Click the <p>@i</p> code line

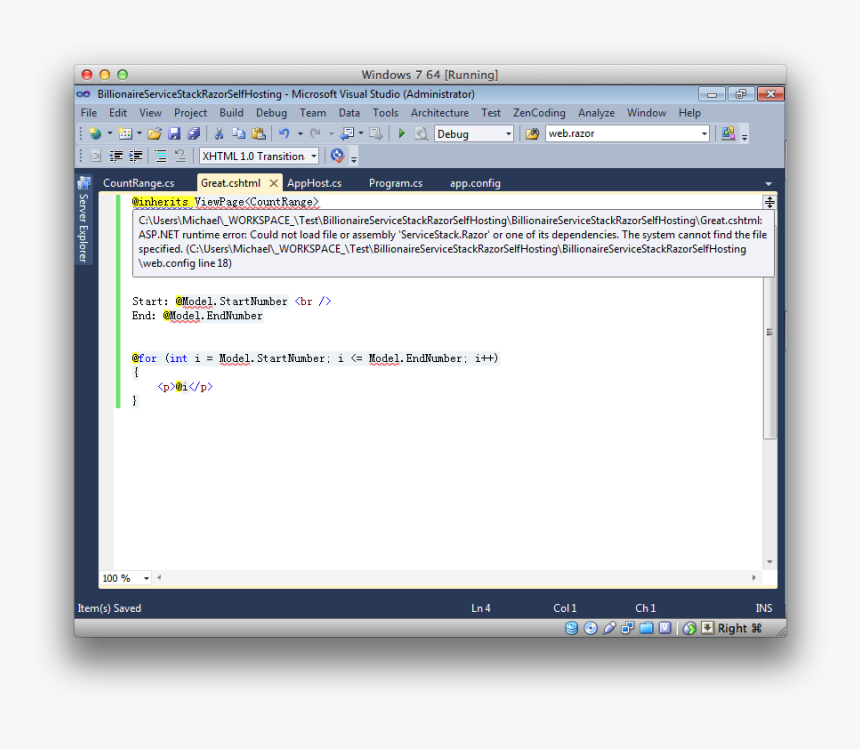point(185,387)
